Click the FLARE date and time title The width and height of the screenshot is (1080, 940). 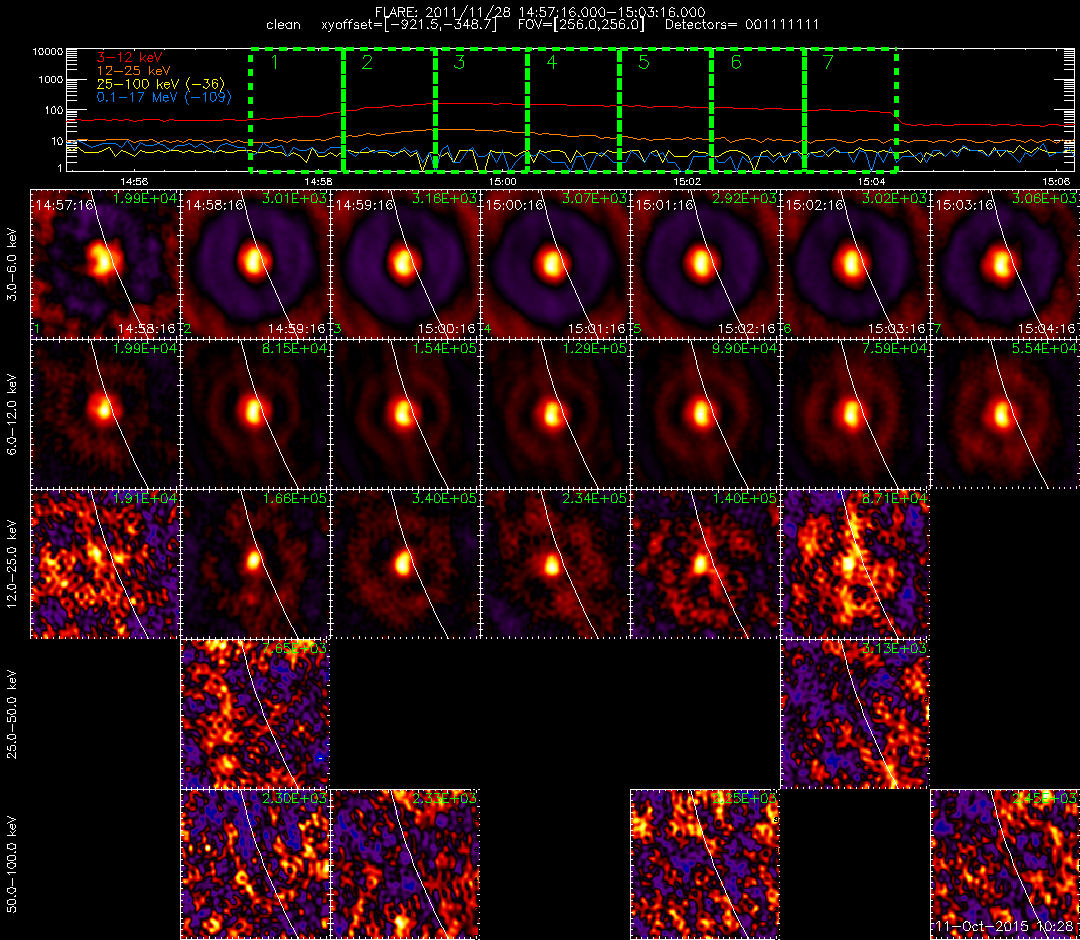point(540,12)
